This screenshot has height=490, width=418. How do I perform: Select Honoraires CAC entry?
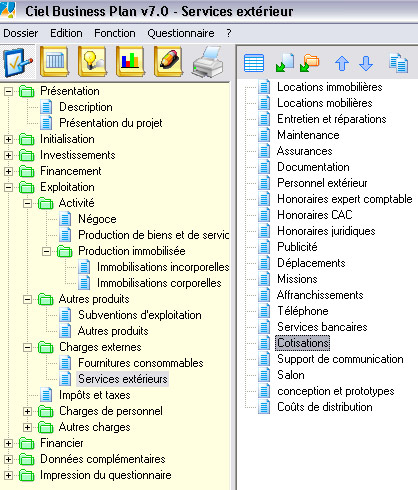(315, 215)
